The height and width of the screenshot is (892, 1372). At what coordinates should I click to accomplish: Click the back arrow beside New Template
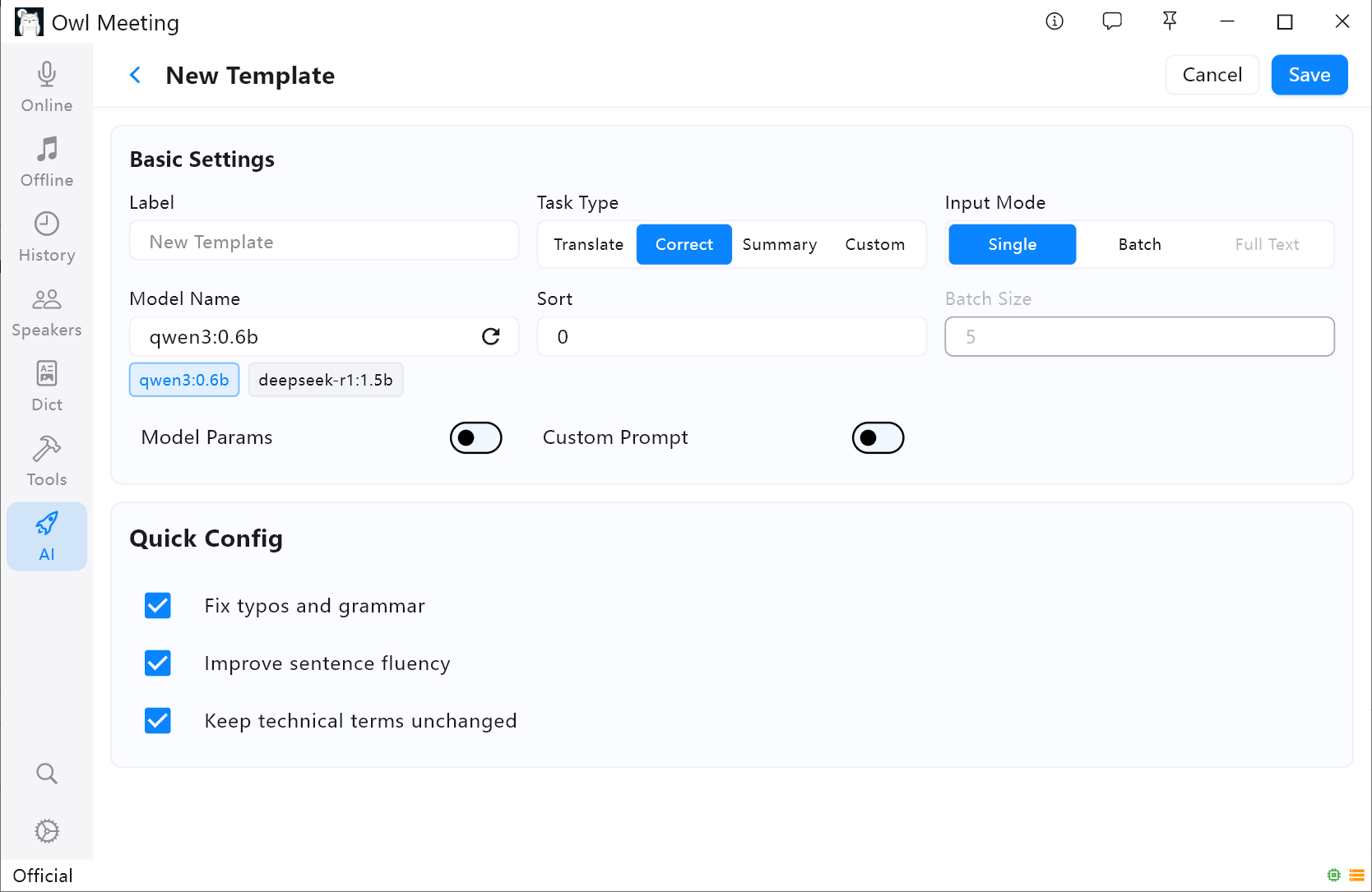coord(136,76)
